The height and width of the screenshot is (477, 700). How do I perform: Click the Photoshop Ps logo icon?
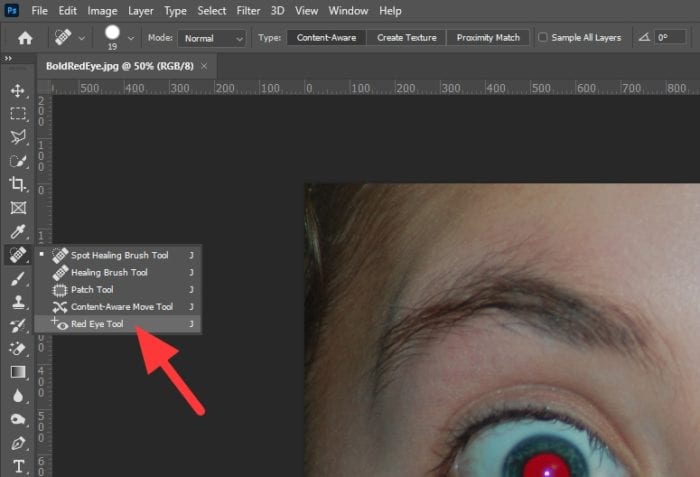click(11, 10)
